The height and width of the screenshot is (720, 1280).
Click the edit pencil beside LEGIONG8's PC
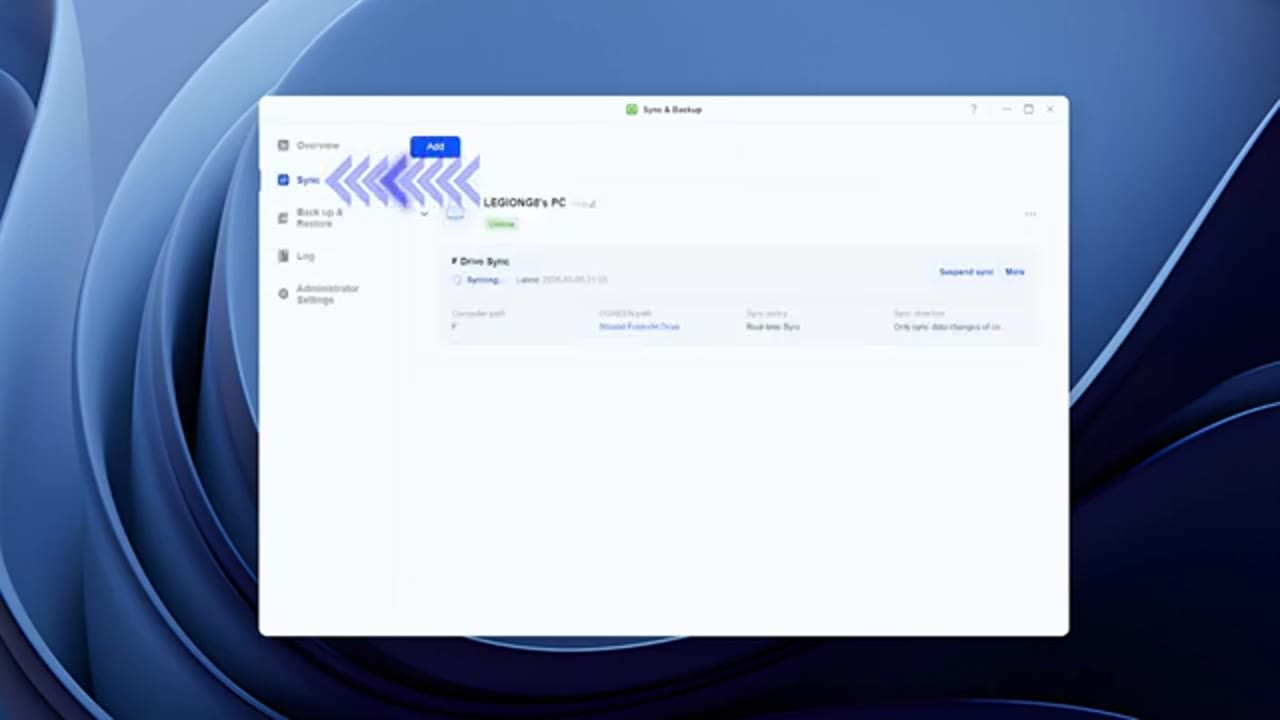coord(594,202)
